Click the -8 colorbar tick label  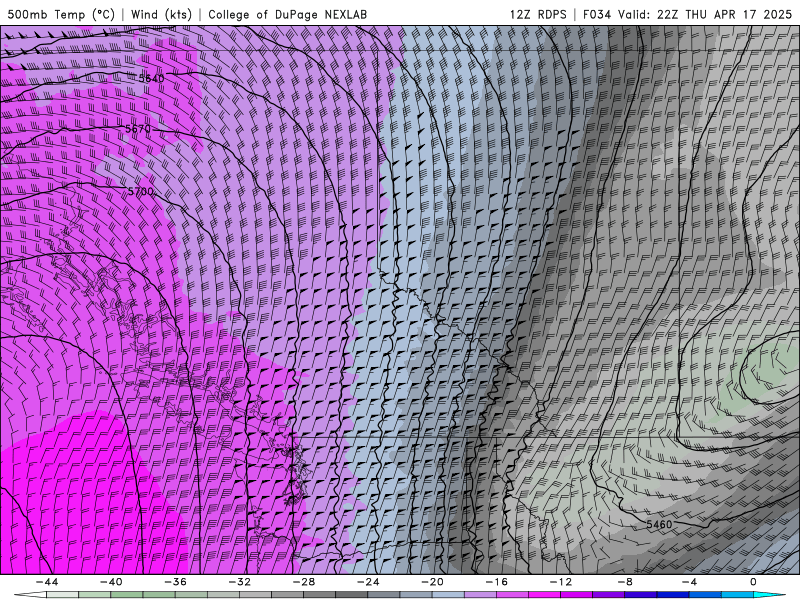point(625,582)
